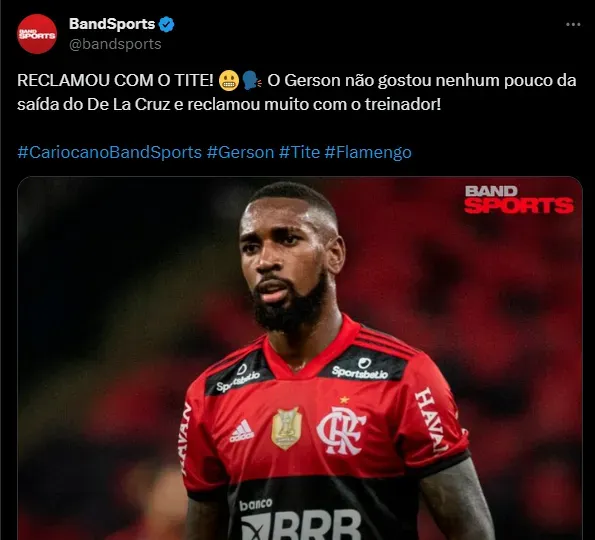Viewport: 595px width, 540px height.
Task: Open the #Gerson hashtag
Action: pos(241,153)
